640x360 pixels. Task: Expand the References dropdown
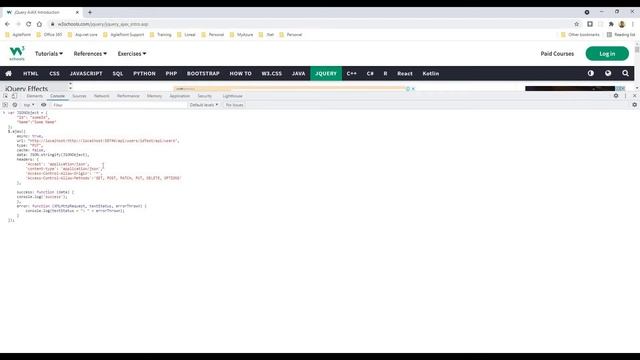pos(90,53)
